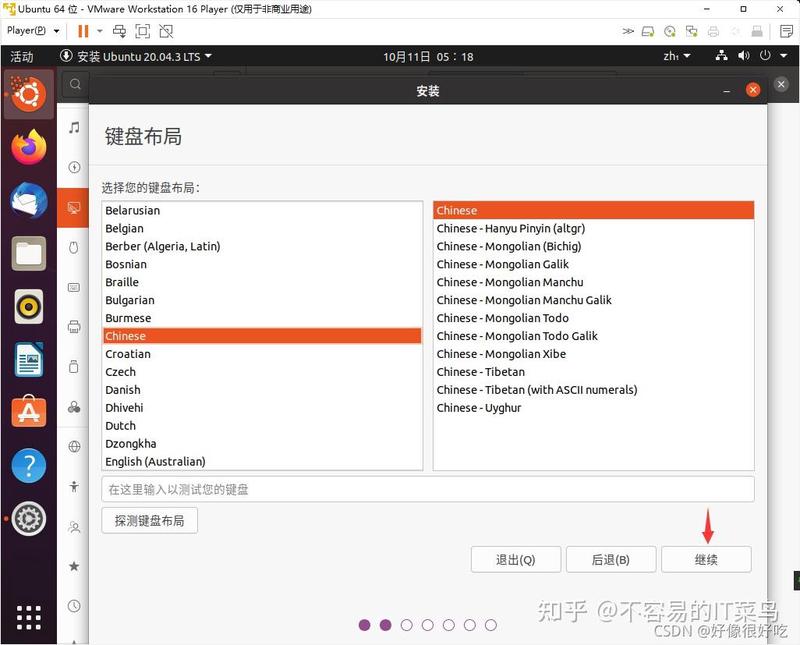Show applications grid at dock bottom
This screenshot has height=645, width=800.
(29, 618)
